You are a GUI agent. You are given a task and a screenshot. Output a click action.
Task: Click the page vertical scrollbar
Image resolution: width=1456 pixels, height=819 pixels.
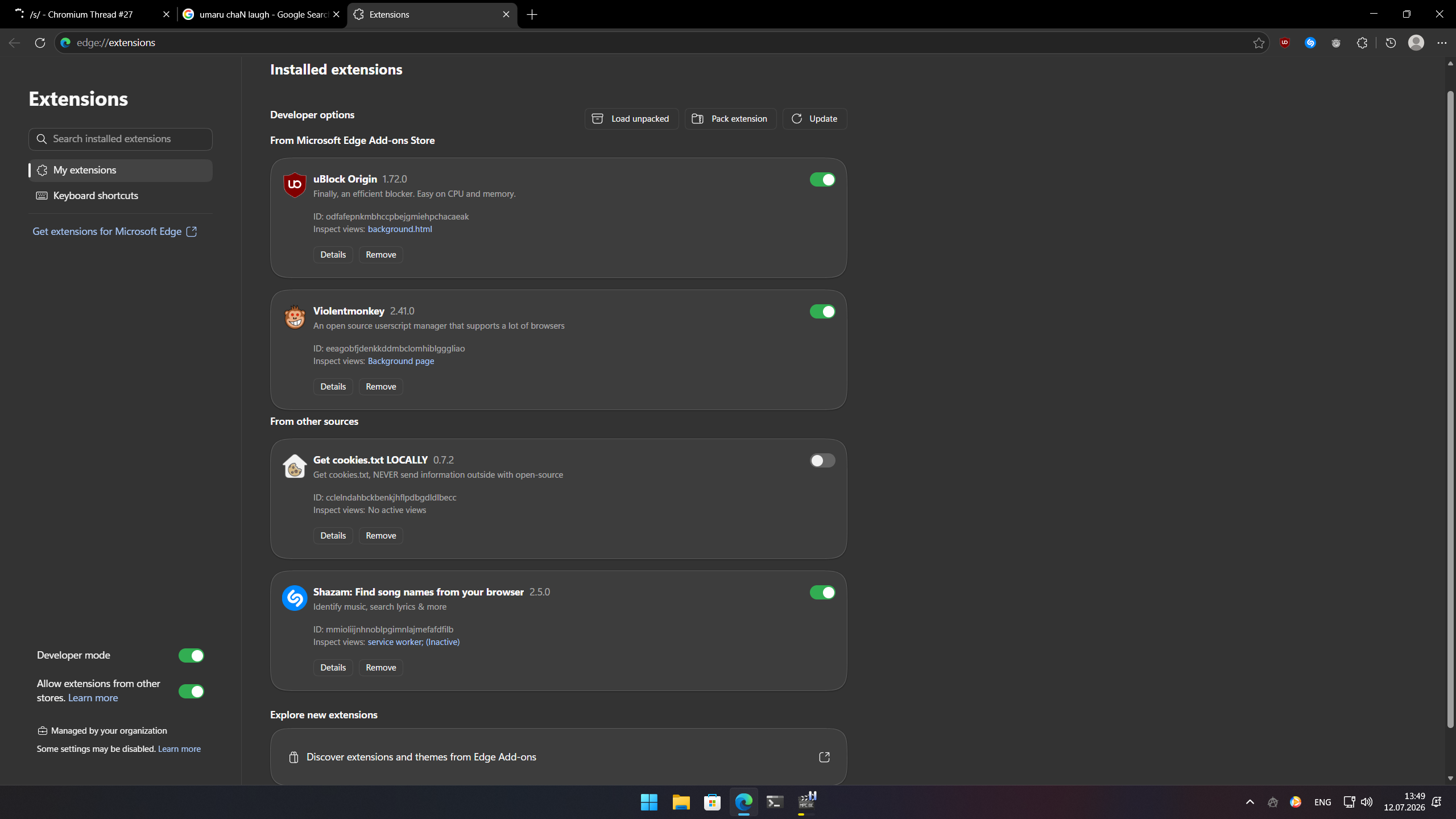click(1450, 409)
